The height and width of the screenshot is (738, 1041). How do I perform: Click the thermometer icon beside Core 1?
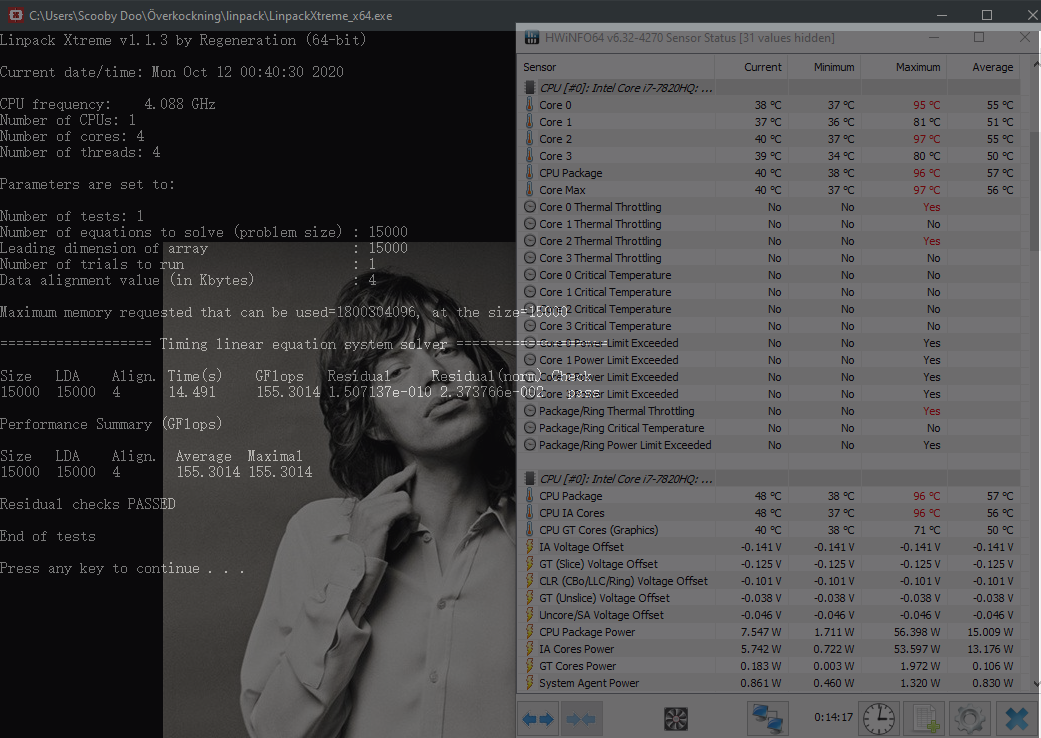[530, 121]
